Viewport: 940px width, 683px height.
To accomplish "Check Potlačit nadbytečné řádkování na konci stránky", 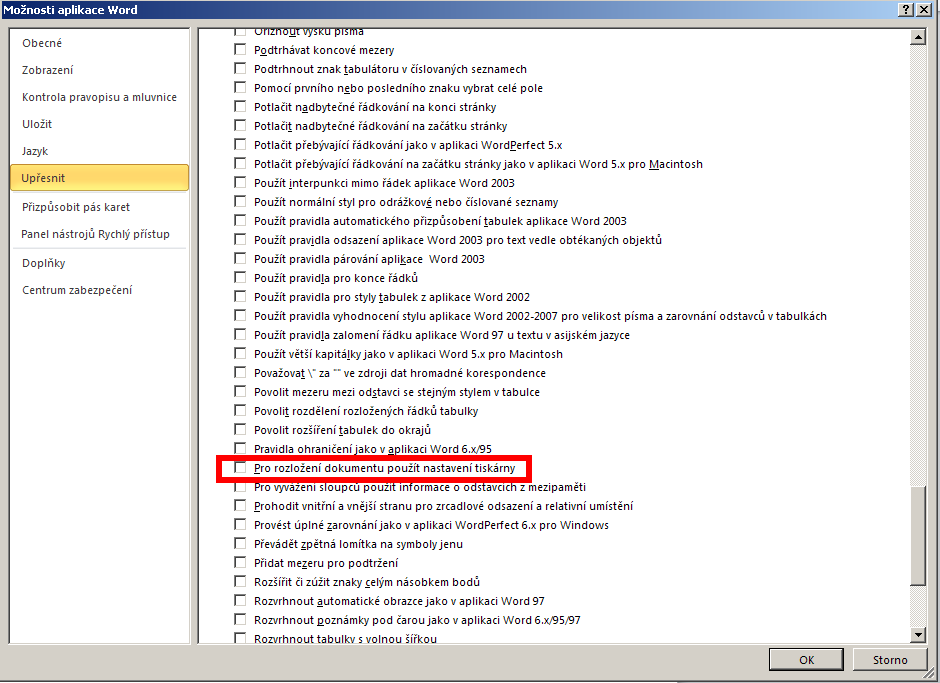I will click(x=240, y=107).
